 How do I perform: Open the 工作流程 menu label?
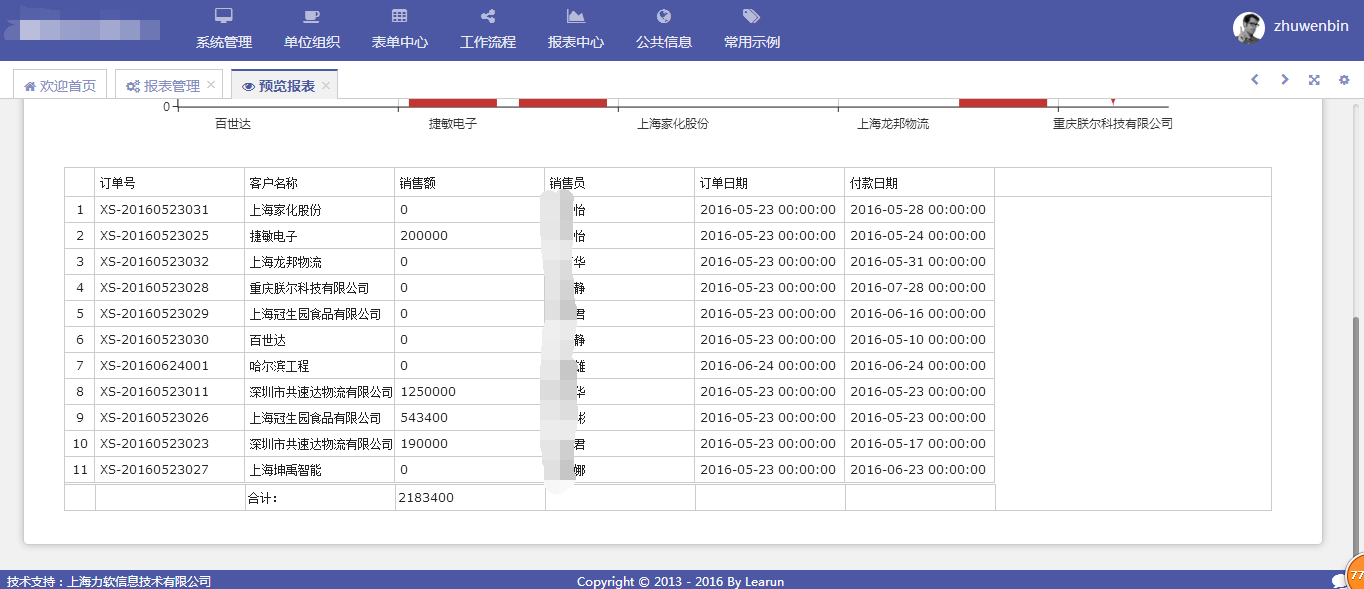[488, 43]
